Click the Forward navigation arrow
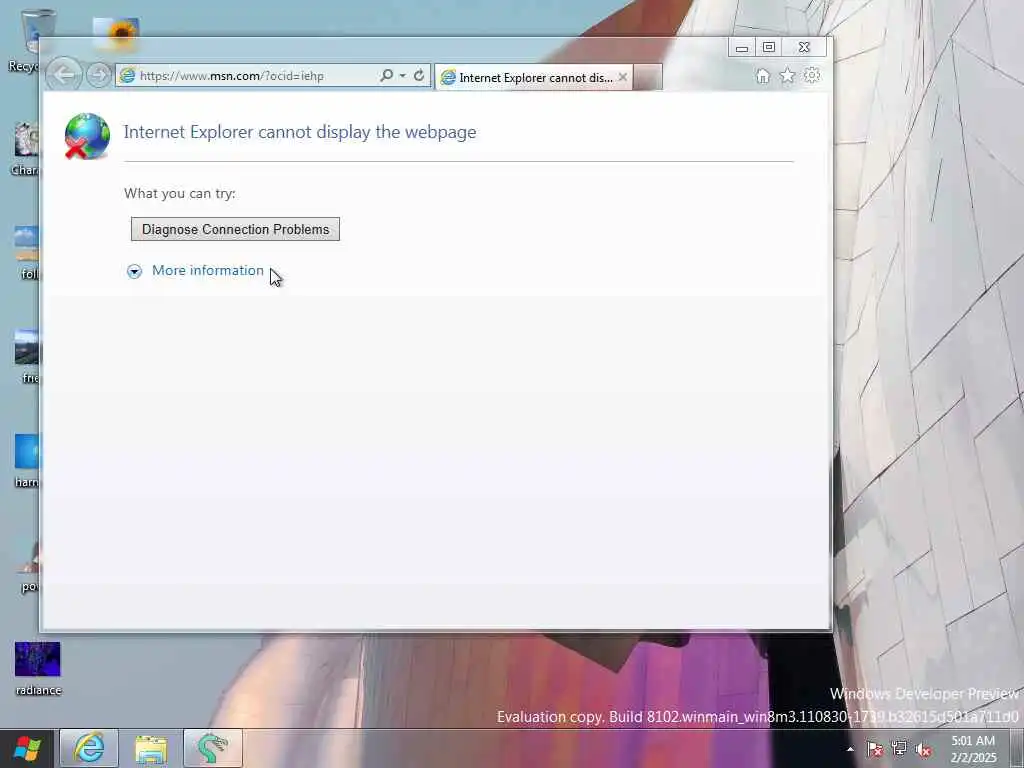The width and height of the screenshot is (1024, 768). 98,76
